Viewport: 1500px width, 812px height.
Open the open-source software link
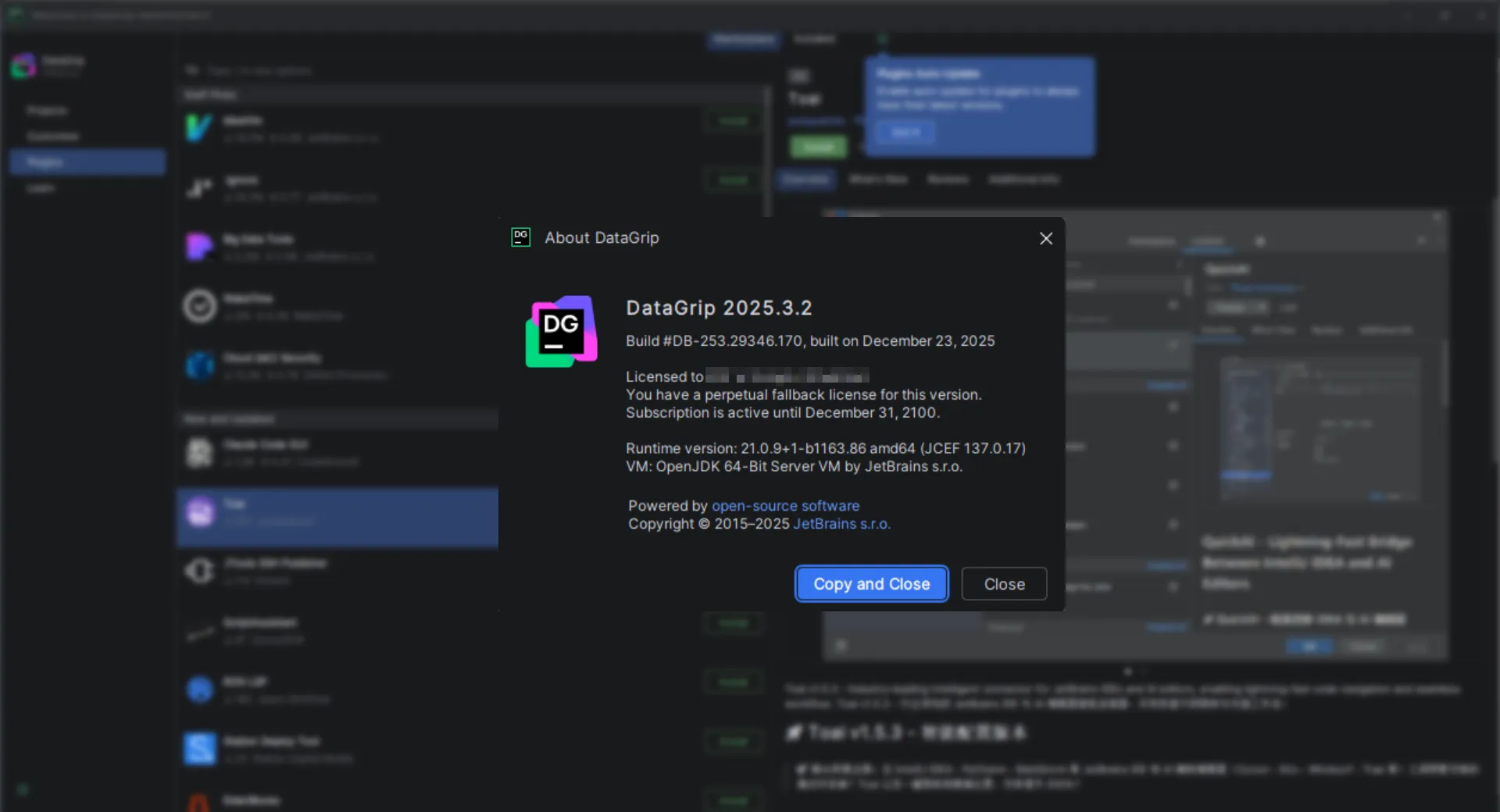pos(785,506)
